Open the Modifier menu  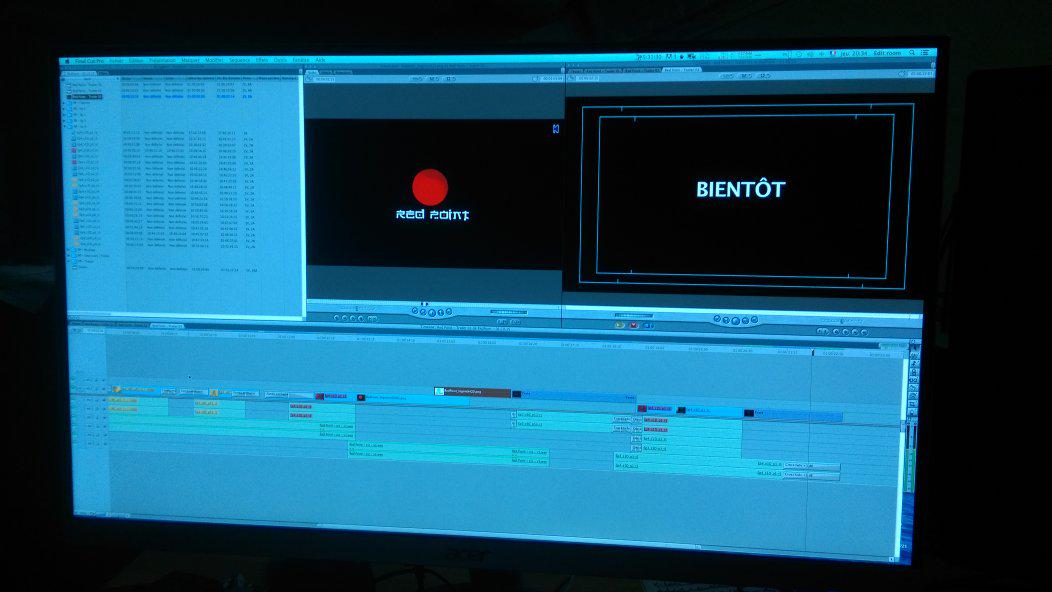[214, 60]
